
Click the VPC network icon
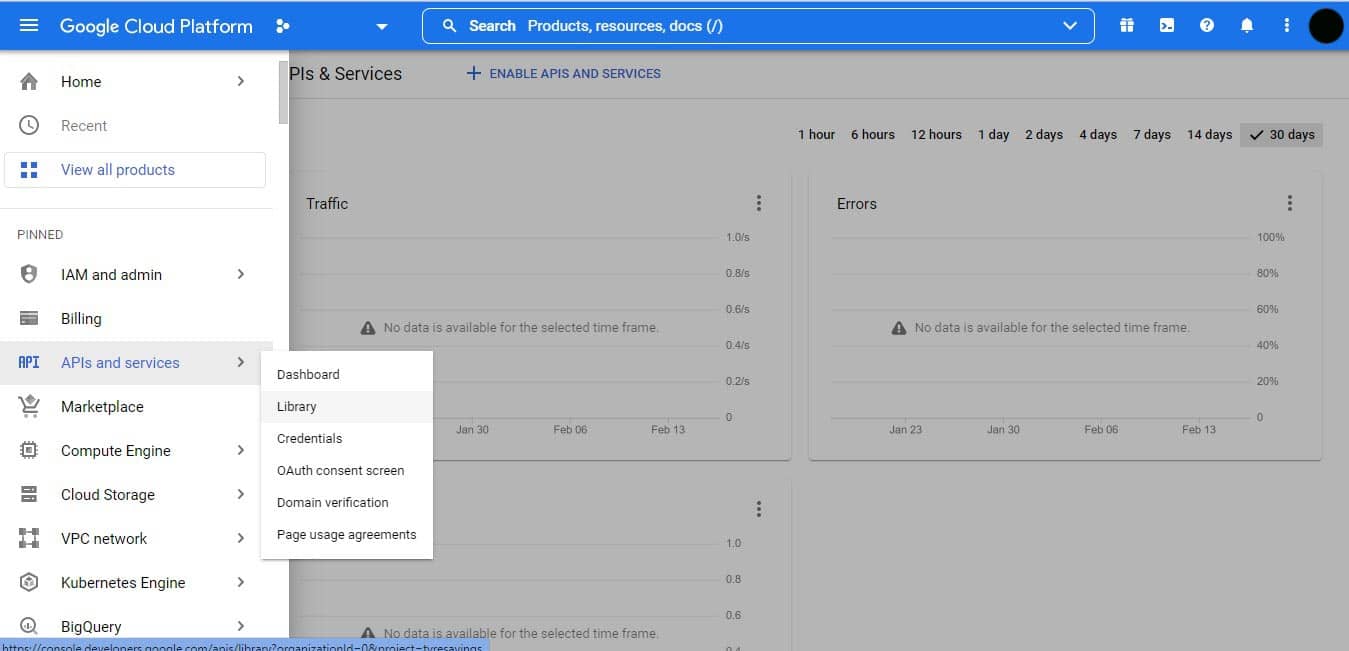pyautogui.click(x=29, y=539)
